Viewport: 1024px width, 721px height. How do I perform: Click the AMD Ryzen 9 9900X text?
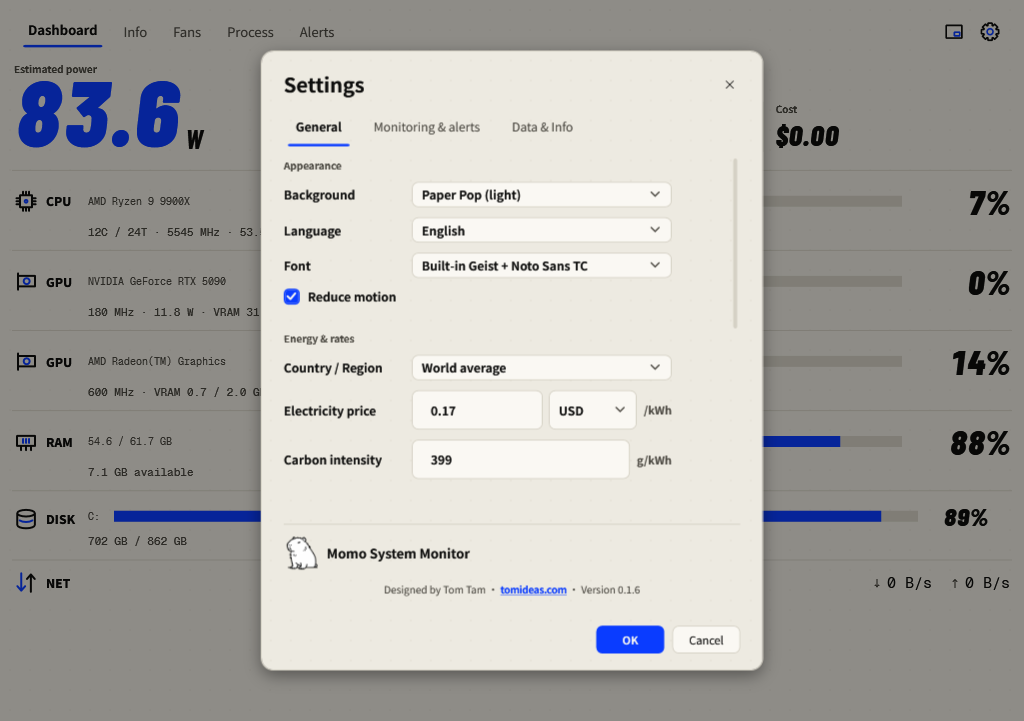point(139,201)
